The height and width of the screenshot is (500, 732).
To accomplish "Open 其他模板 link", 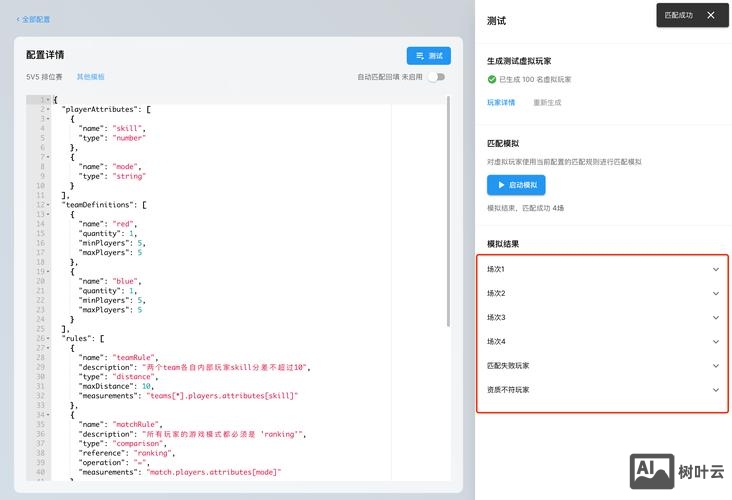I will tap(91, 77).
